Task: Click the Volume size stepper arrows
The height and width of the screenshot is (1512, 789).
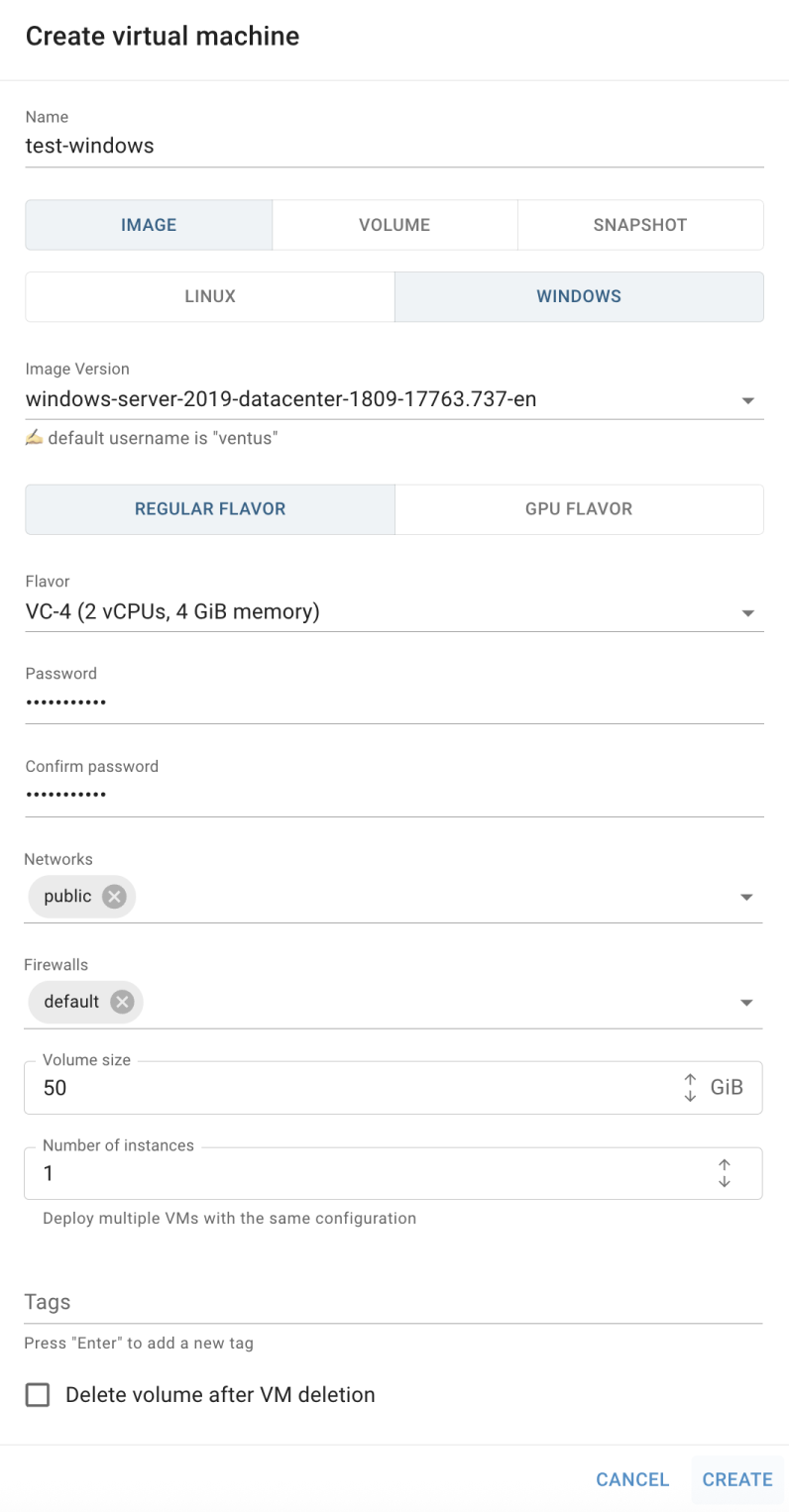Action: (x=691, y=1088)
